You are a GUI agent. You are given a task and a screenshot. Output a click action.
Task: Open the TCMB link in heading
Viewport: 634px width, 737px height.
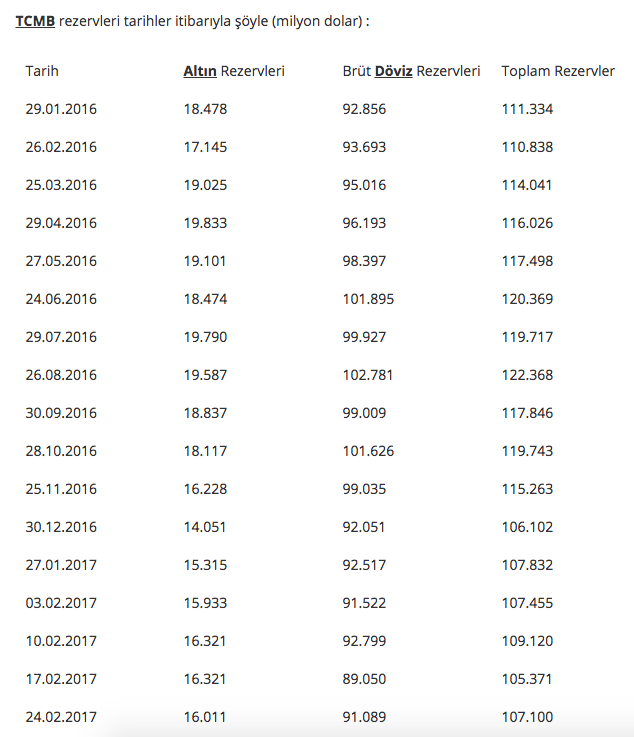pyautogui.click(x=35, y=20)
